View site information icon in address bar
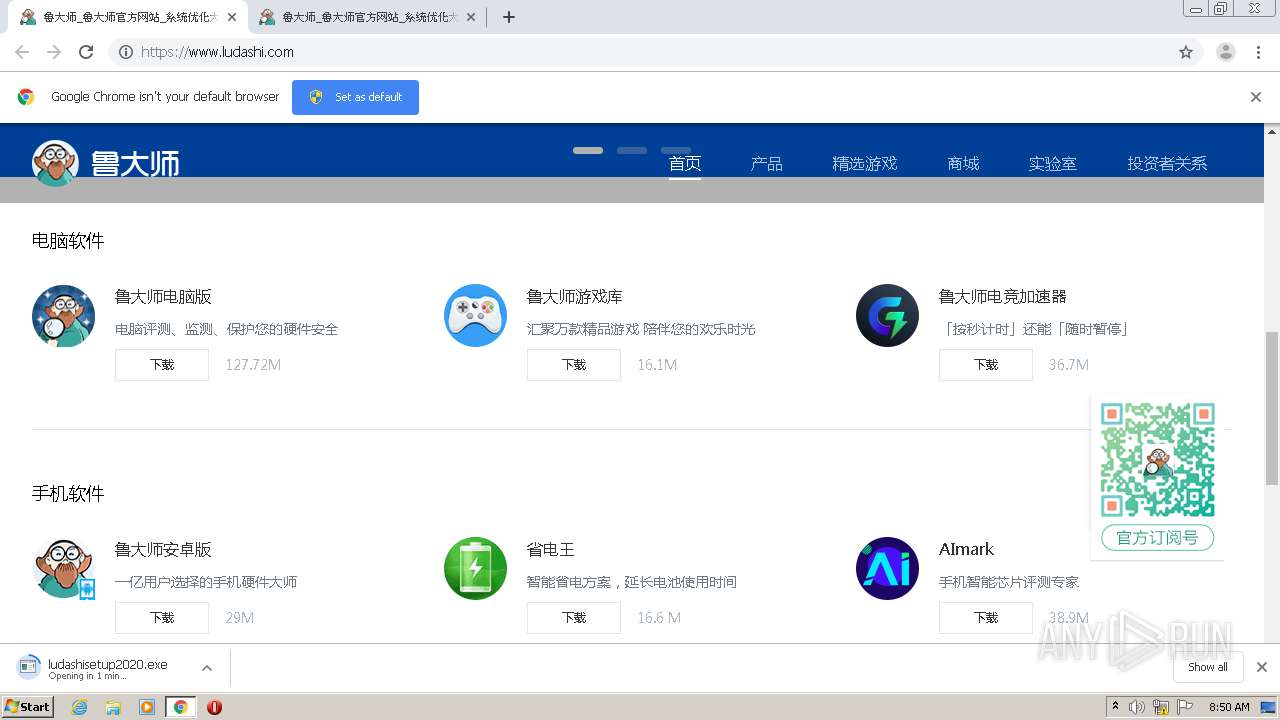This screenshot has height=720, width=1280. tap(126, 52)
